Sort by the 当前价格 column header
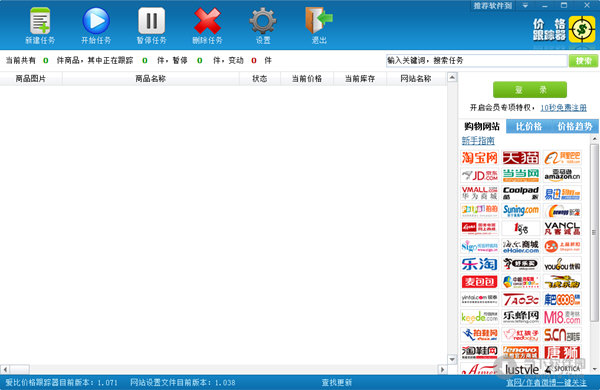The height and width of the screenshot is (390, 600). [x=307, y=78]
